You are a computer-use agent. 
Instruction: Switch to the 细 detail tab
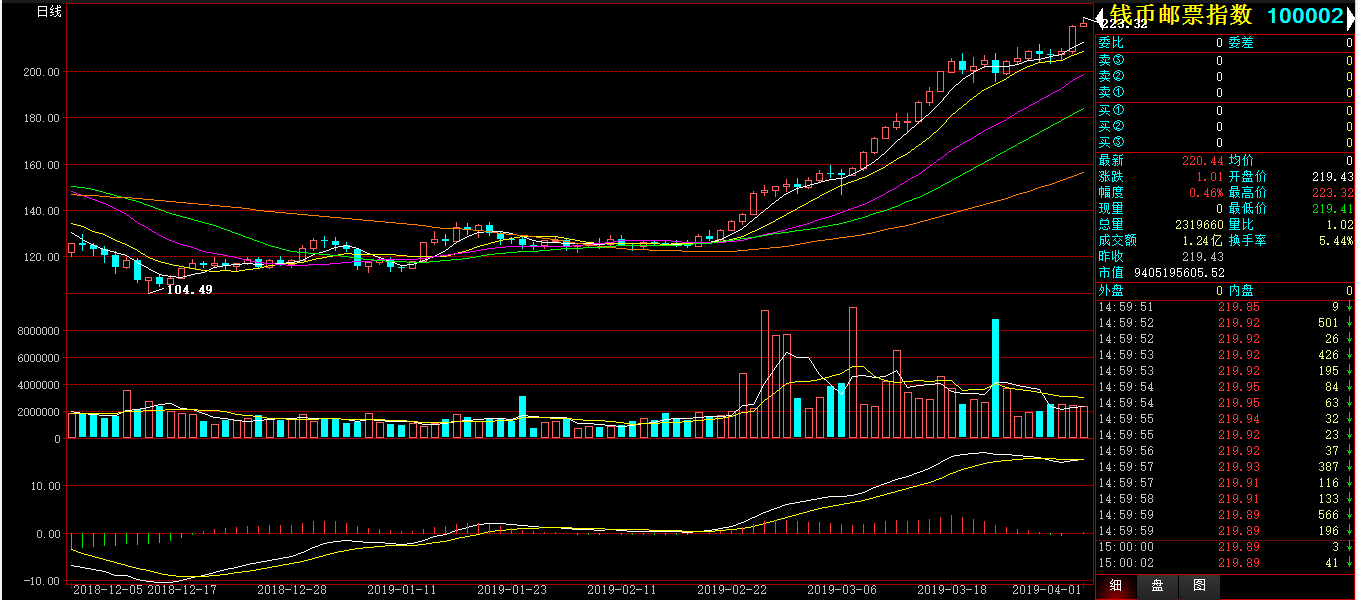tap(1117, 587)
